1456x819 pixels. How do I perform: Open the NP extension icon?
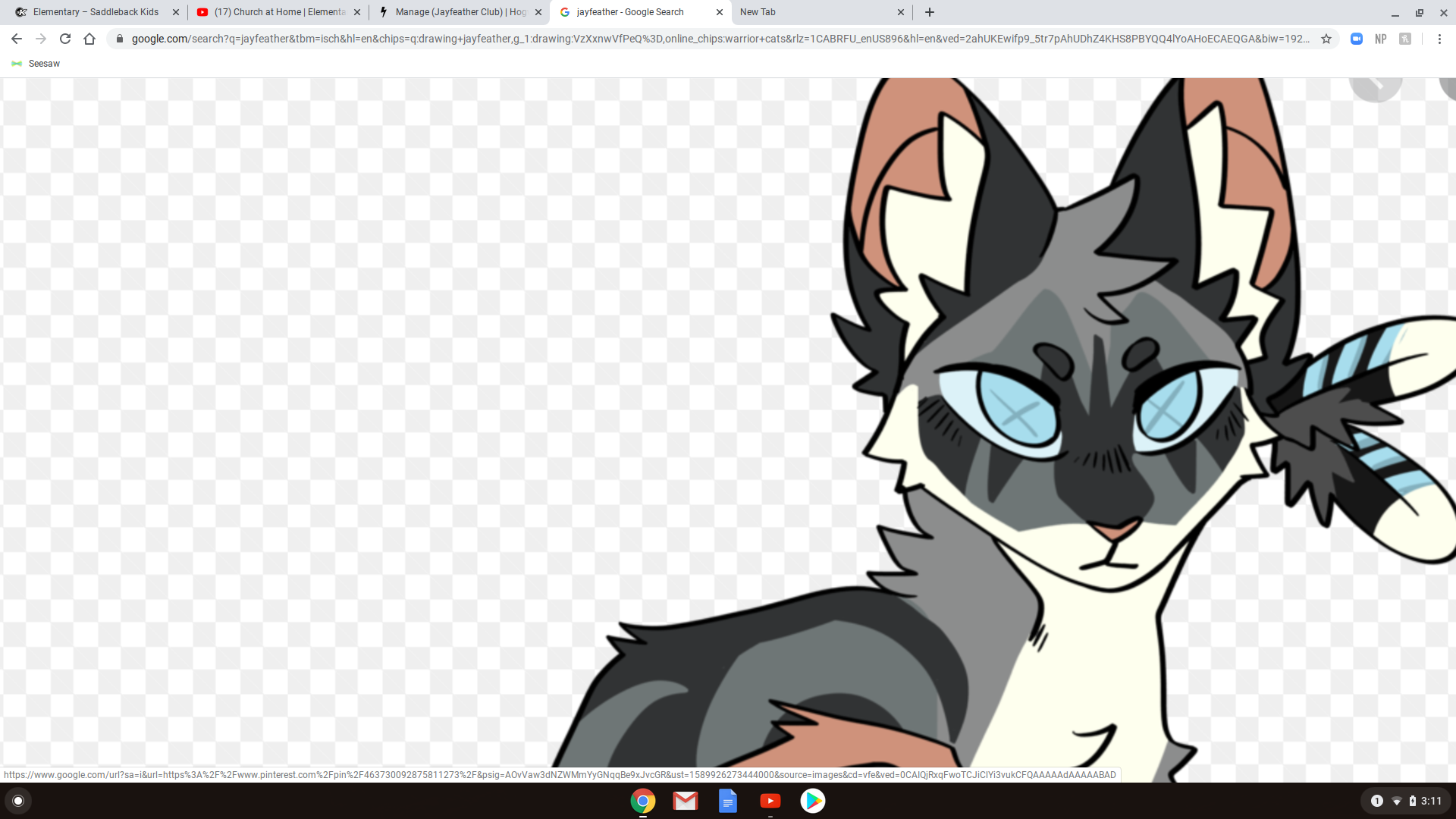1381,39
